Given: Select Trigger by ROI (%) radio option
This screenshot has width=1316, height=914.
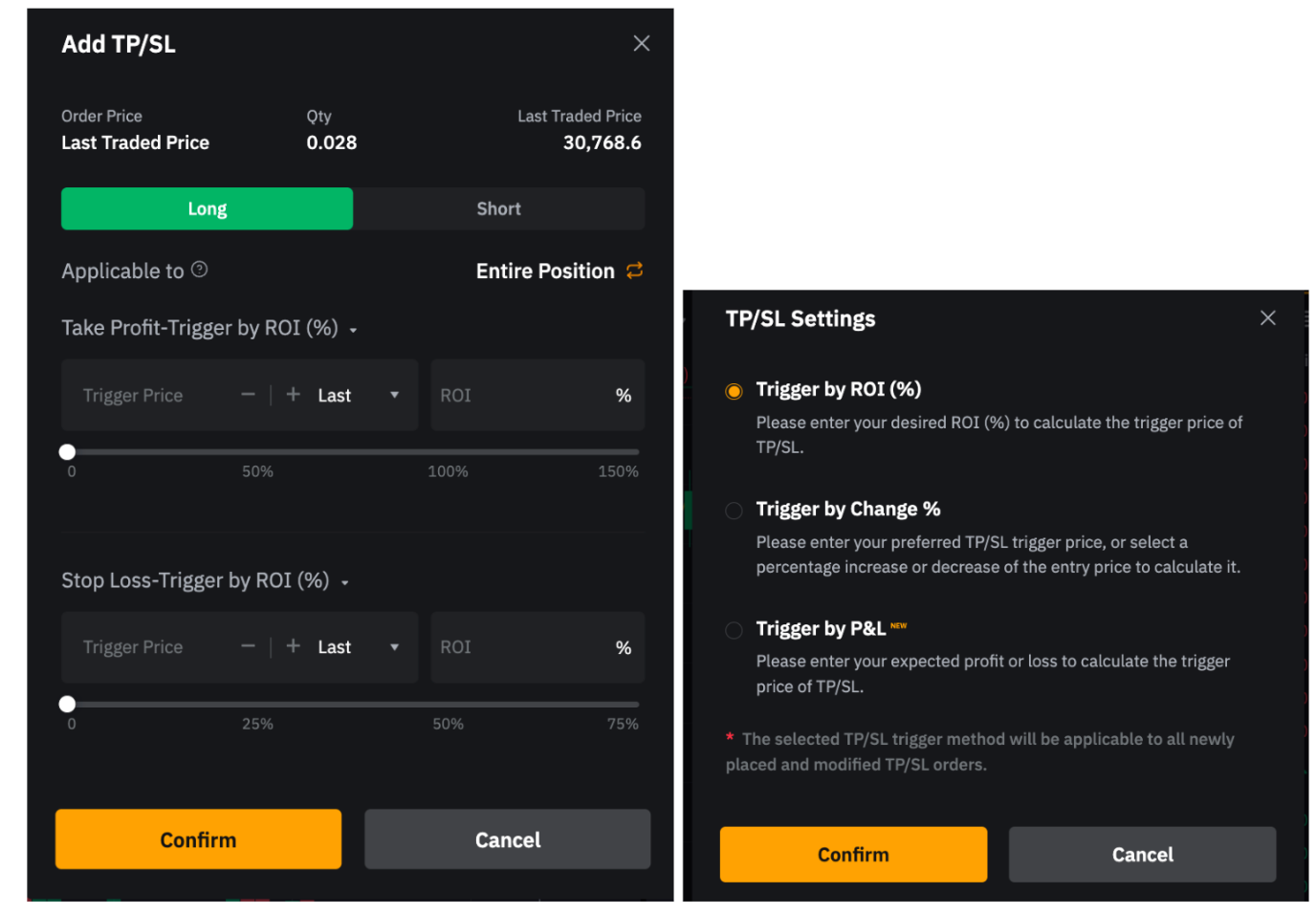Looking at the screenshot, I should point(734,391).
